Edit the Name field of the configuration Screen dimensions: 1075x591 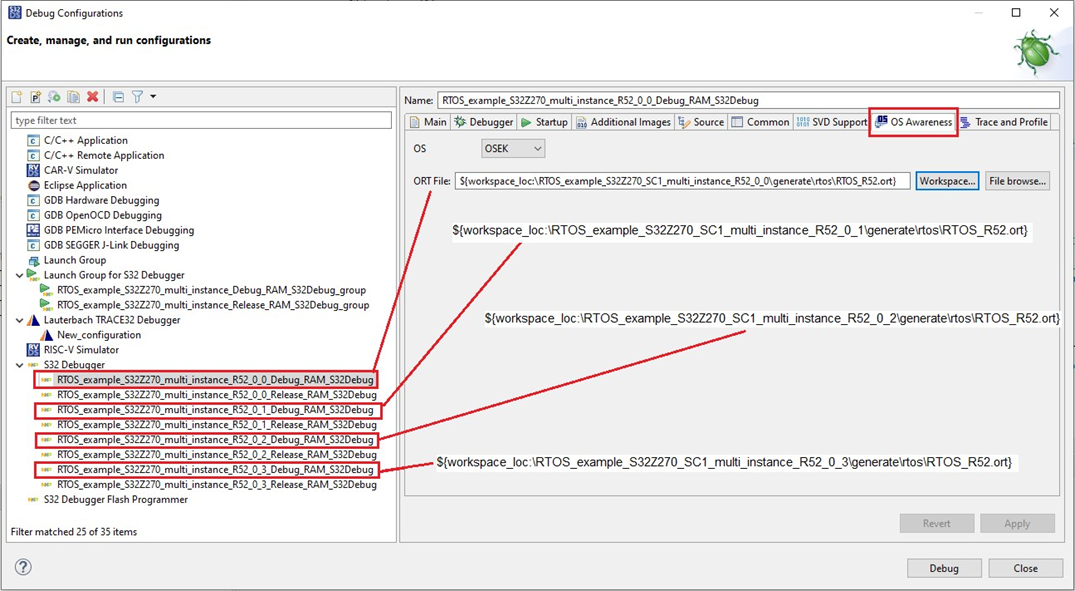point(700,99)
